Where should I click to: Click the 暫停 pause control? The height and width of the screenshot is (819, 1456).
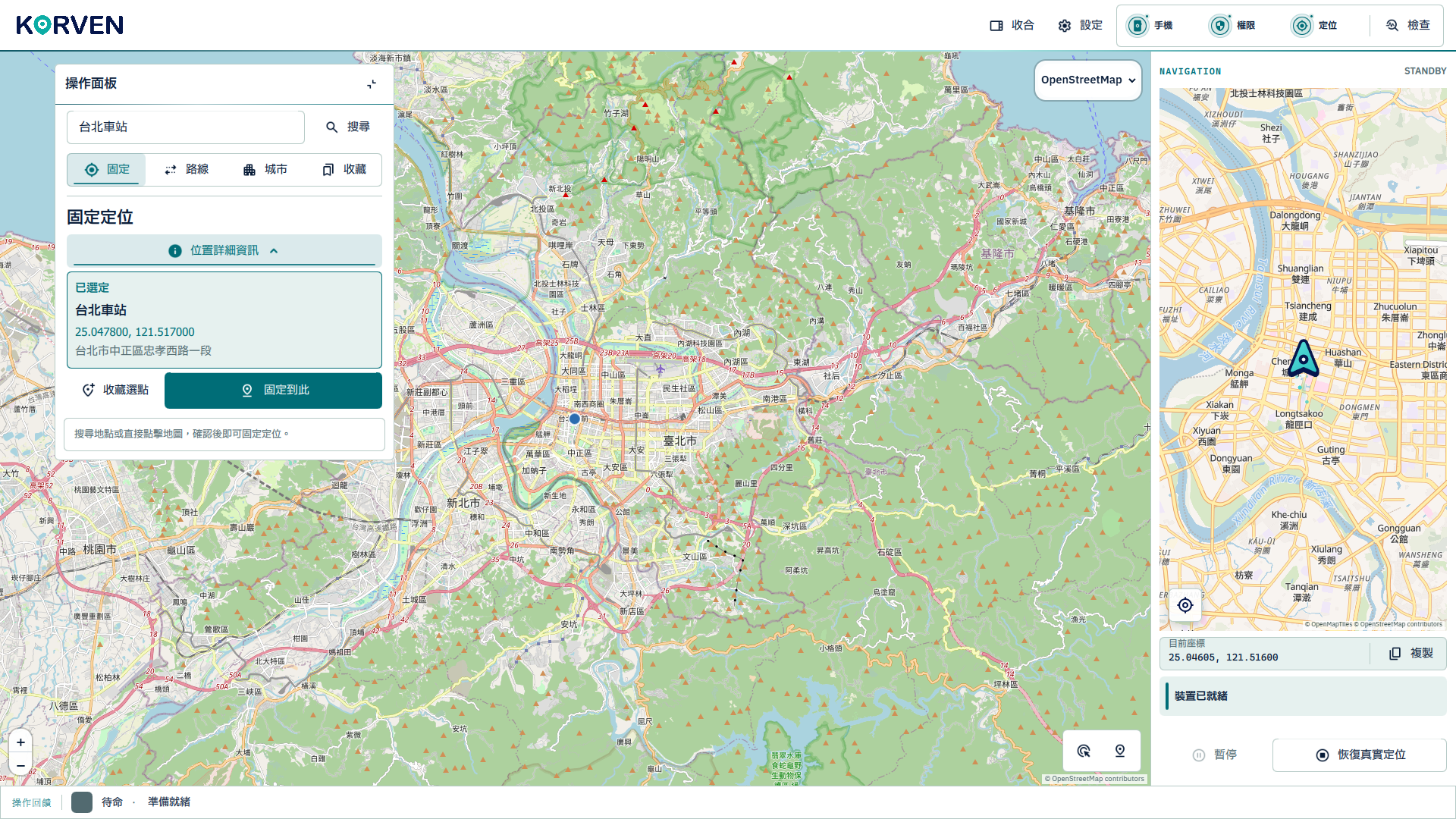tap(1215, 755)
